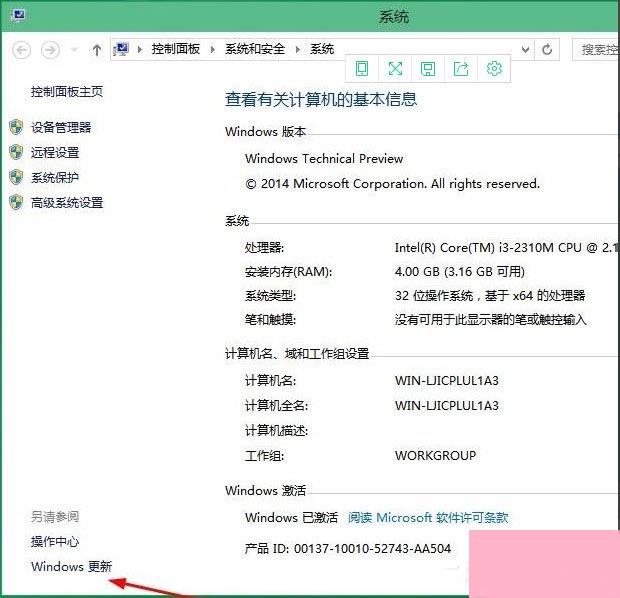Click 系统类型 label
Image resolution: width=620 pixels, height=598 pixels.
(x=270, y=295)
